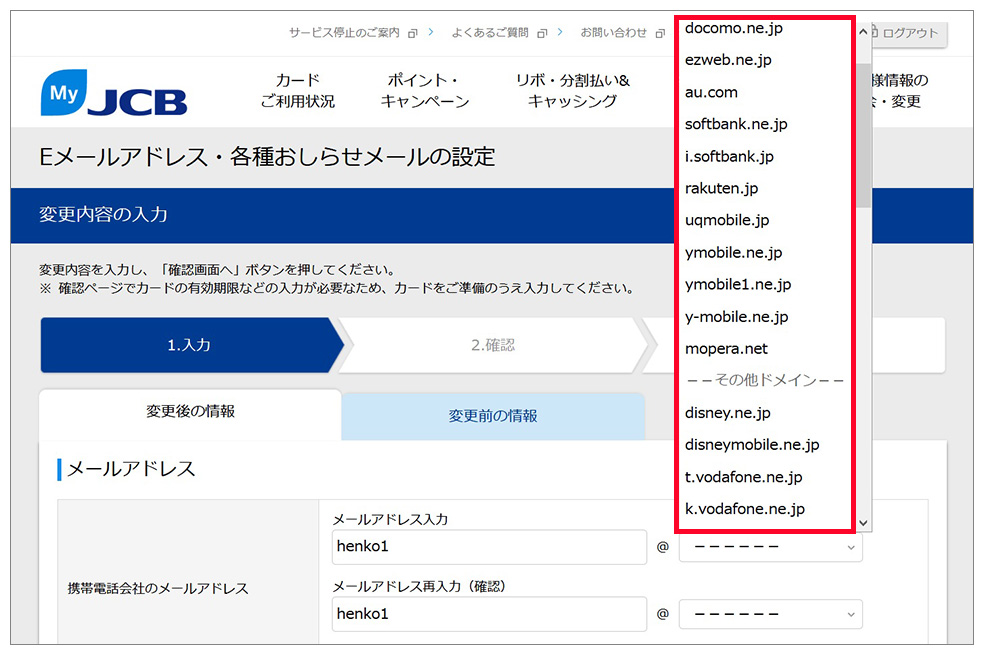The width and height of the screenshot is (984, 655).
Task: Switch to 変更前の情報 tab
Action: coord(493,416)
